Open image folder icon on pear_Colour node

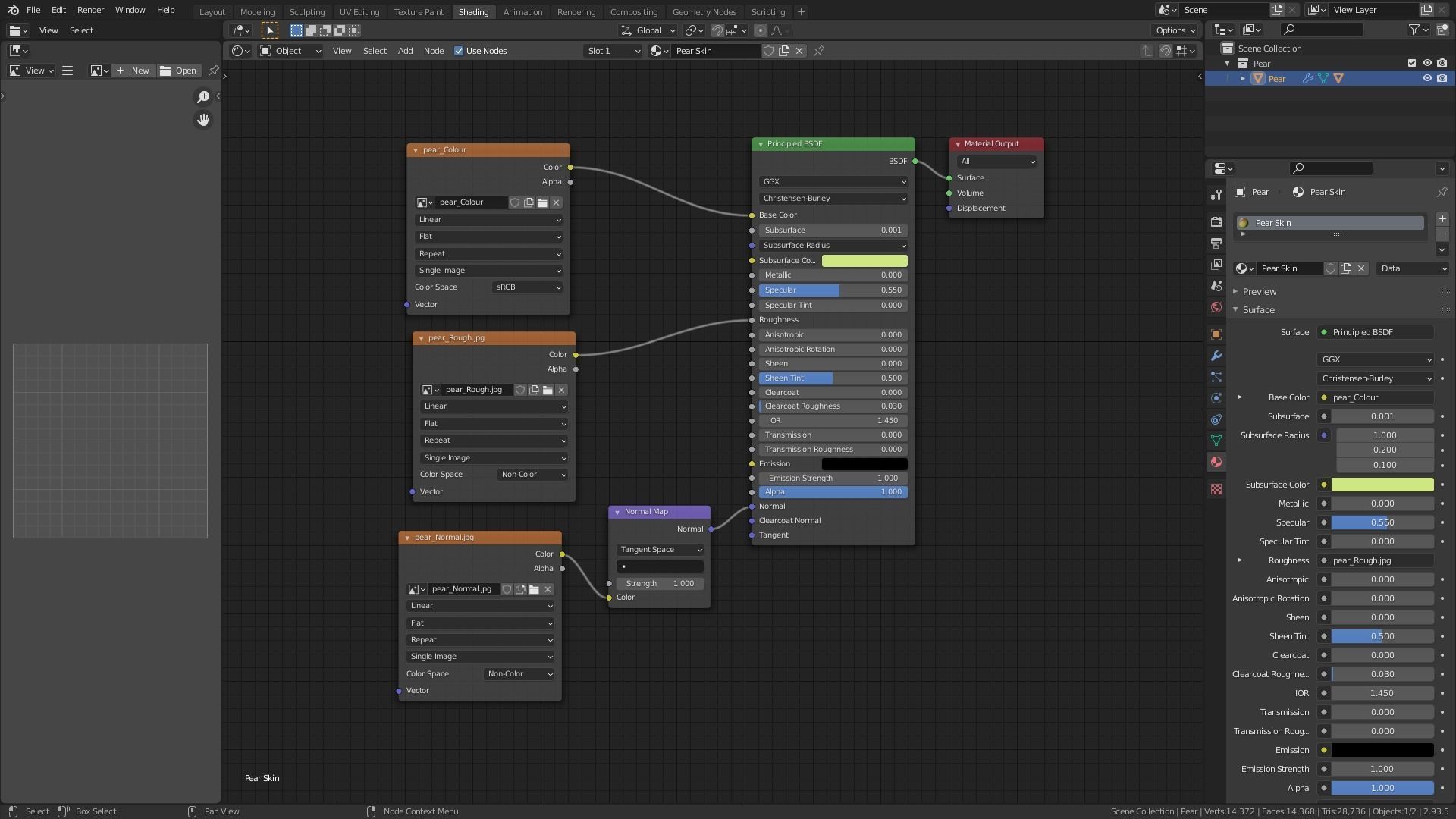542,202
